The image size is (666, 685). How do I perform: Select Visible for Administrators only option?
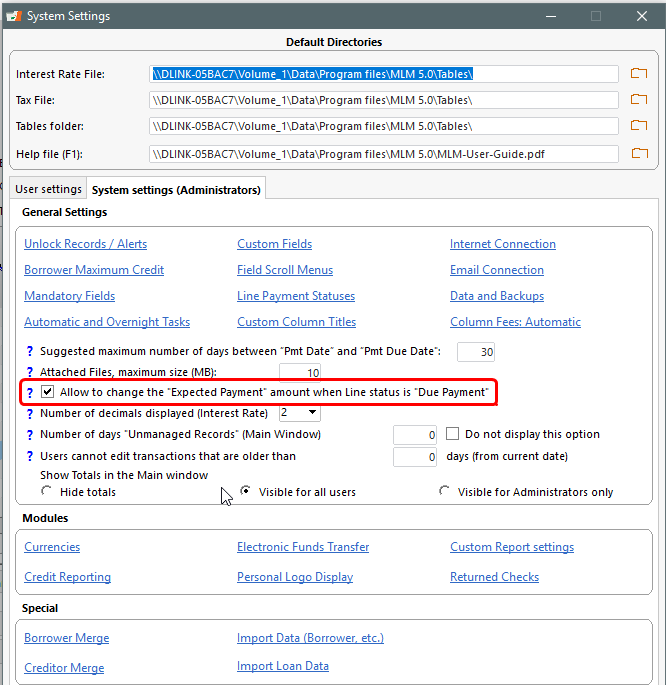(444, 491)
